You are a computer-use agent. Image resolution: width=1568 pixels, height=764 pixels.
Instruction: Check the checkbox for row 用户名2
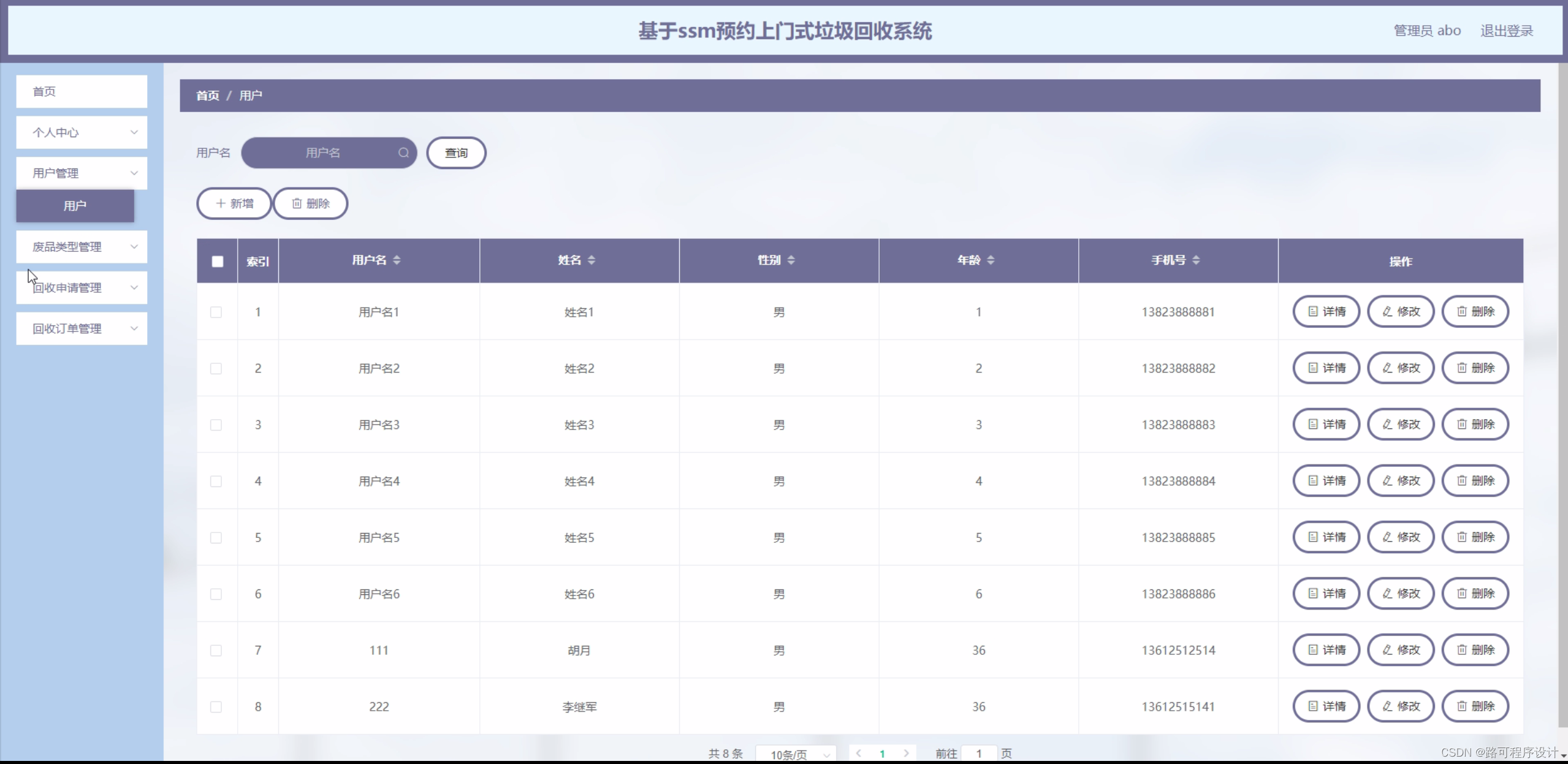[216, 369]
